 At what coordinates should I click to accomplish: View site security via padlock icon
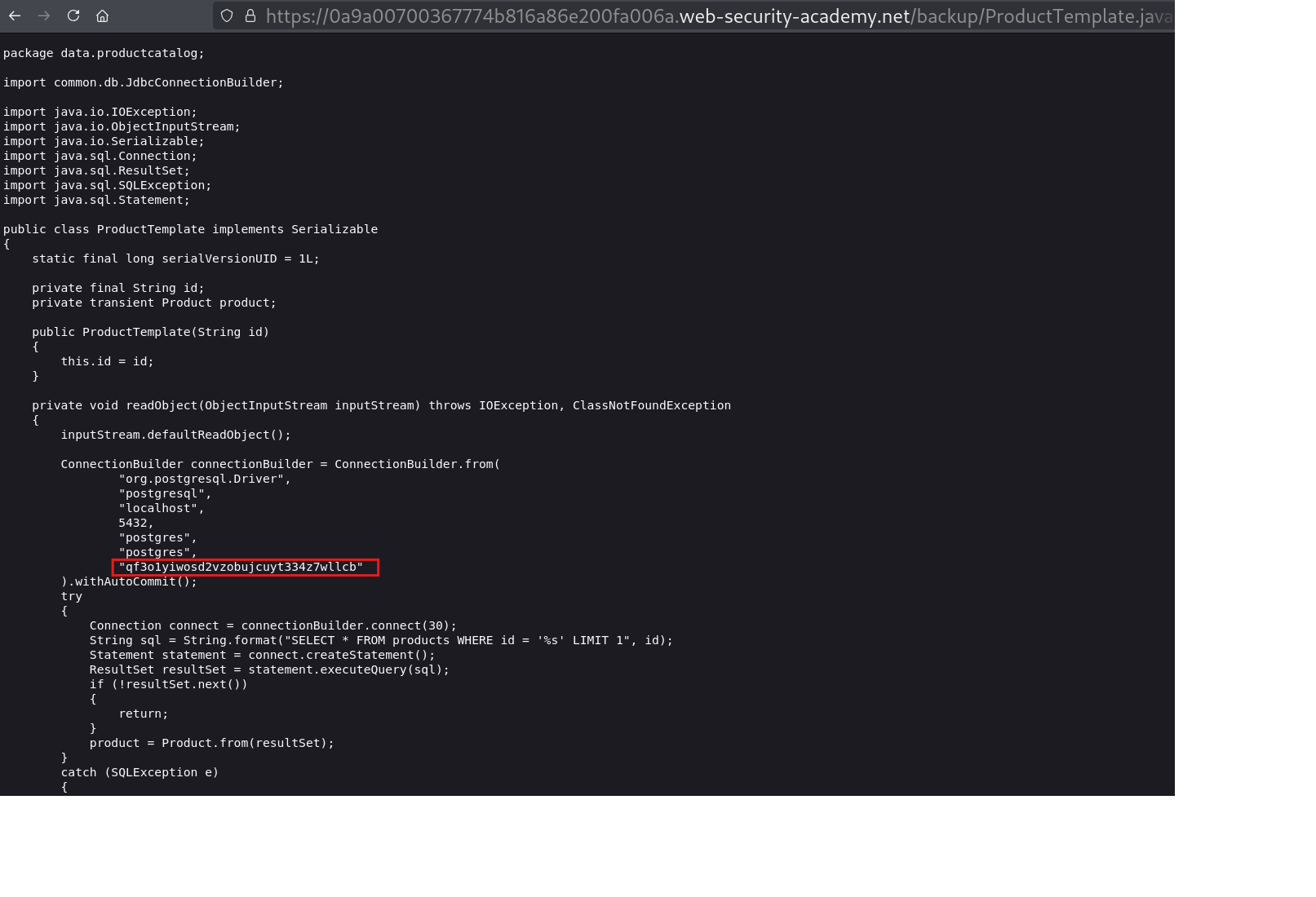pos(250,15)
